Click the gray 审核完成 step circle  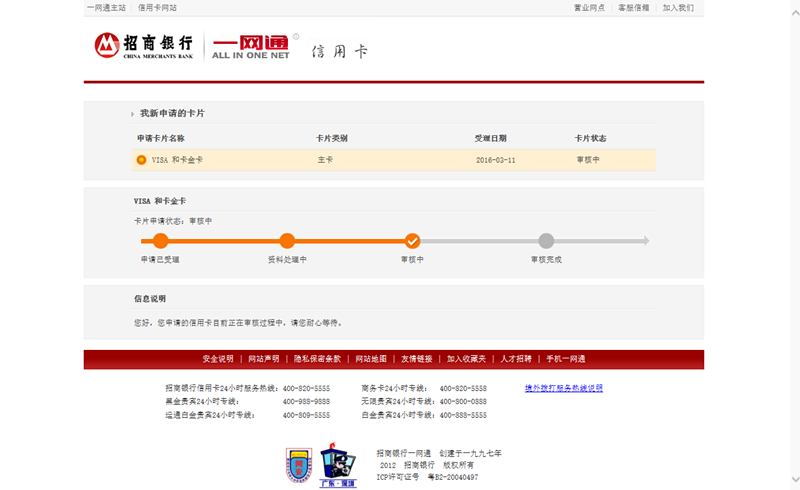click(546, 240)
